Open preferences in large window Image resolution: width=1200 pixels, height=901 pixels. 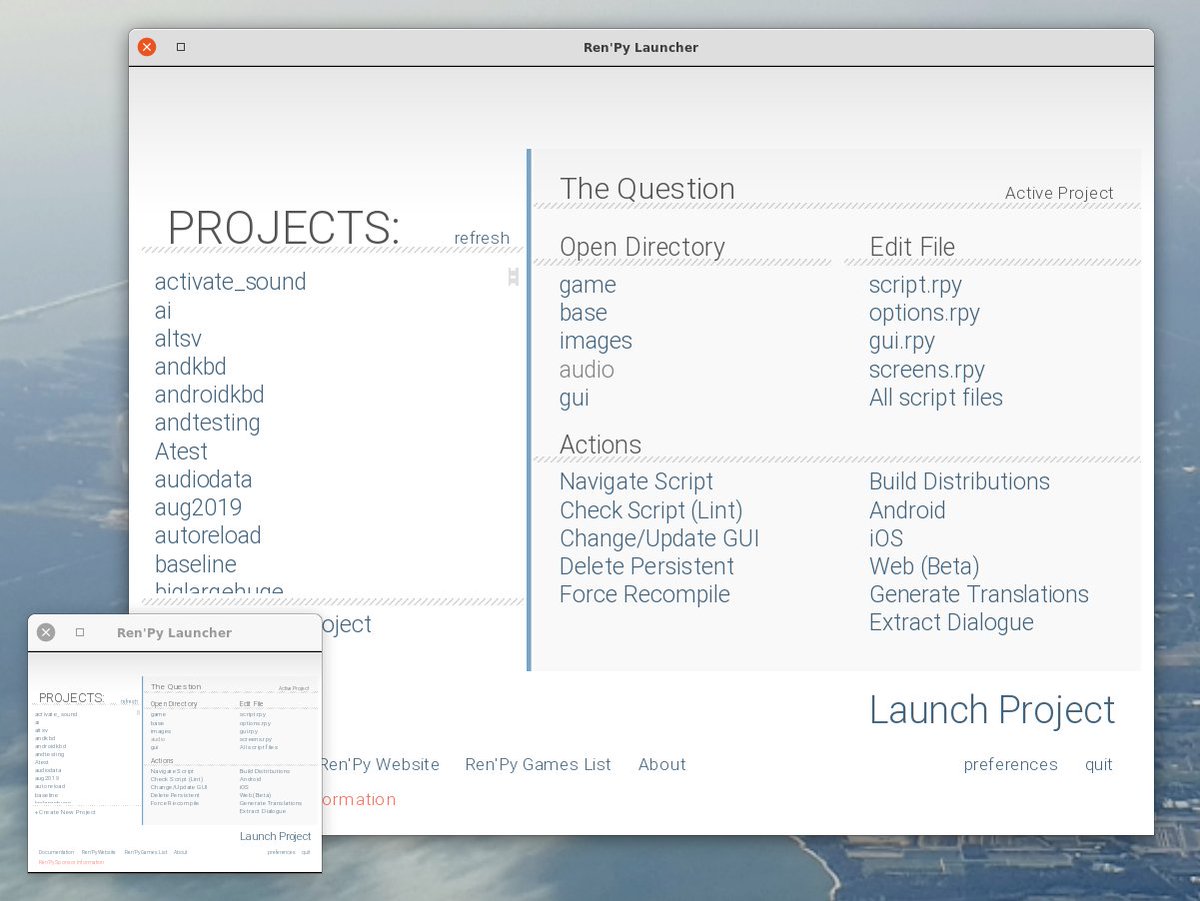coord(1010,764)
